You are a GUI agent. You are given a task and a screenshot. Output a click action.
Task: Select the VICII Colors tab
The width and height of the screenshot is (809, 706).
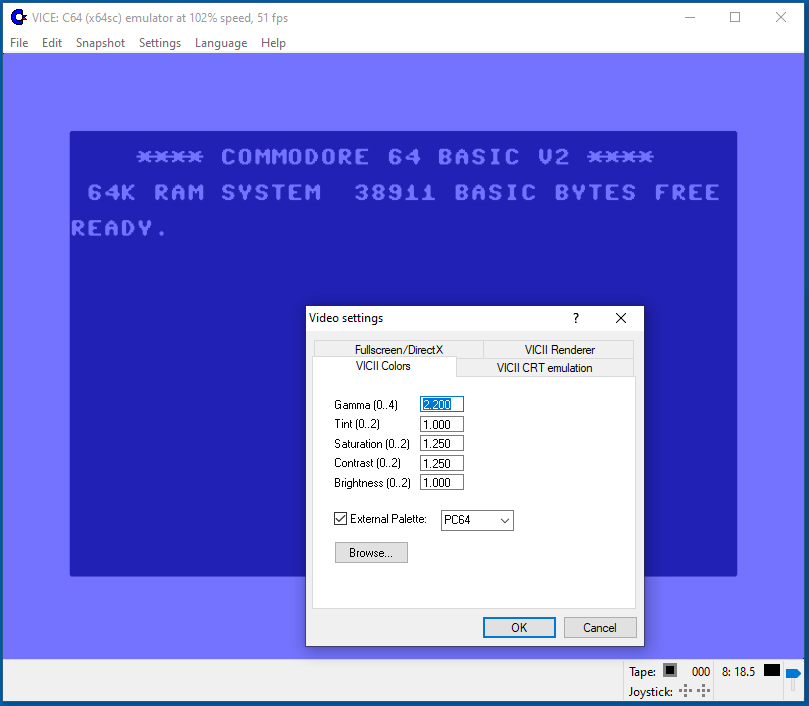tap(383, 366)
